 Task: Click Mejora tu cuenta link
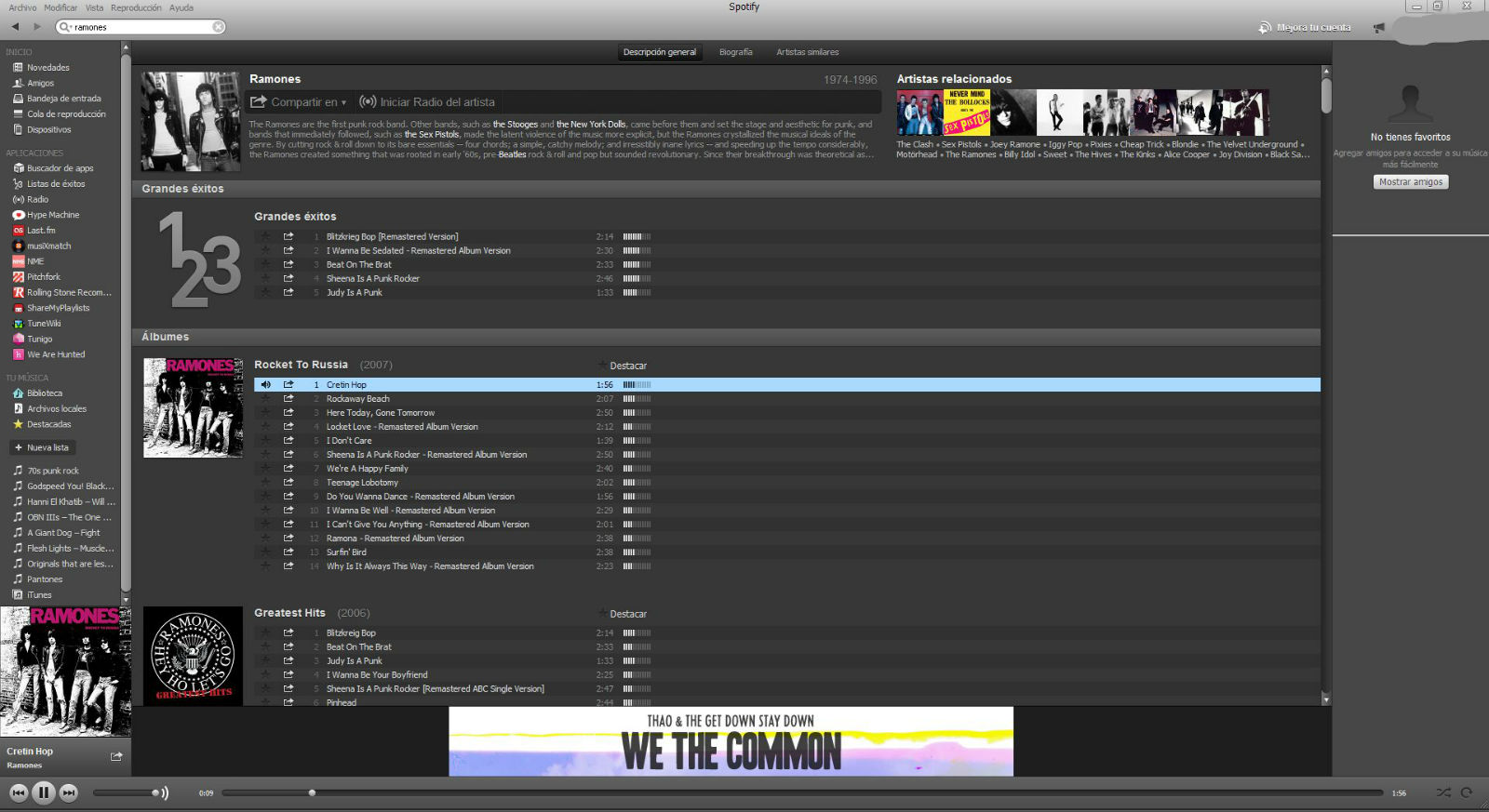tap(1305, 28)
